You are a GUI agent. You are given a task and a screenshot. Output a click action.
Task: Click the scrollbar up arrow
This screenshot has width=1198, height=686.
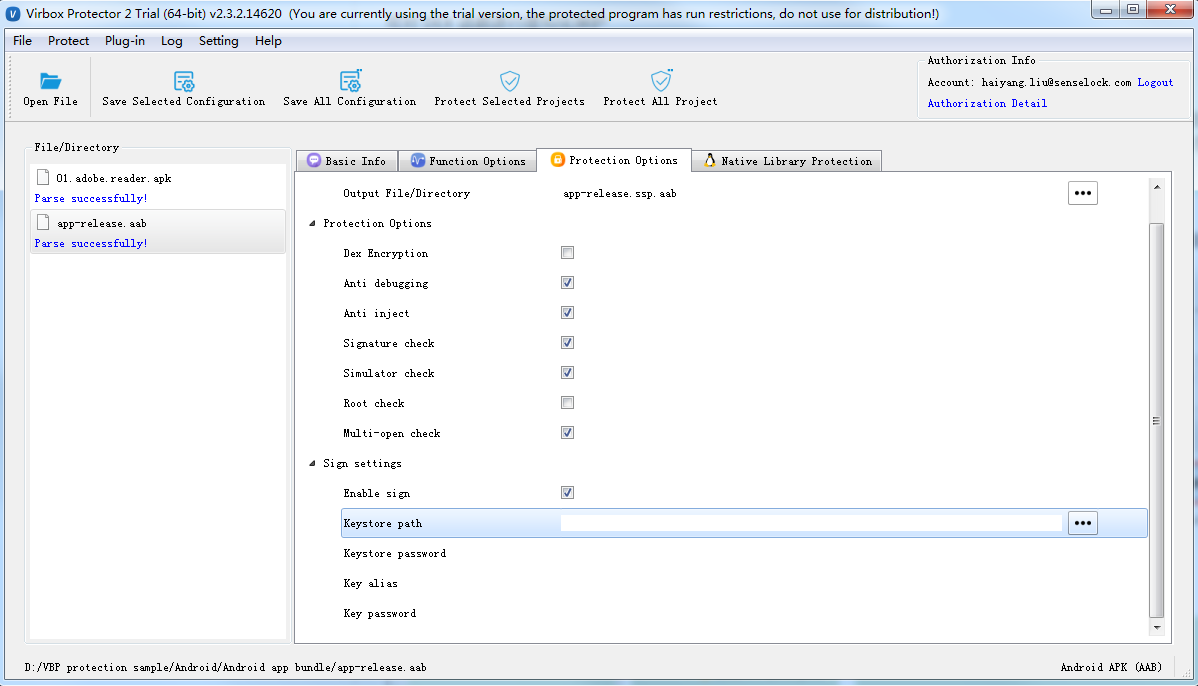click(1157, 186)
